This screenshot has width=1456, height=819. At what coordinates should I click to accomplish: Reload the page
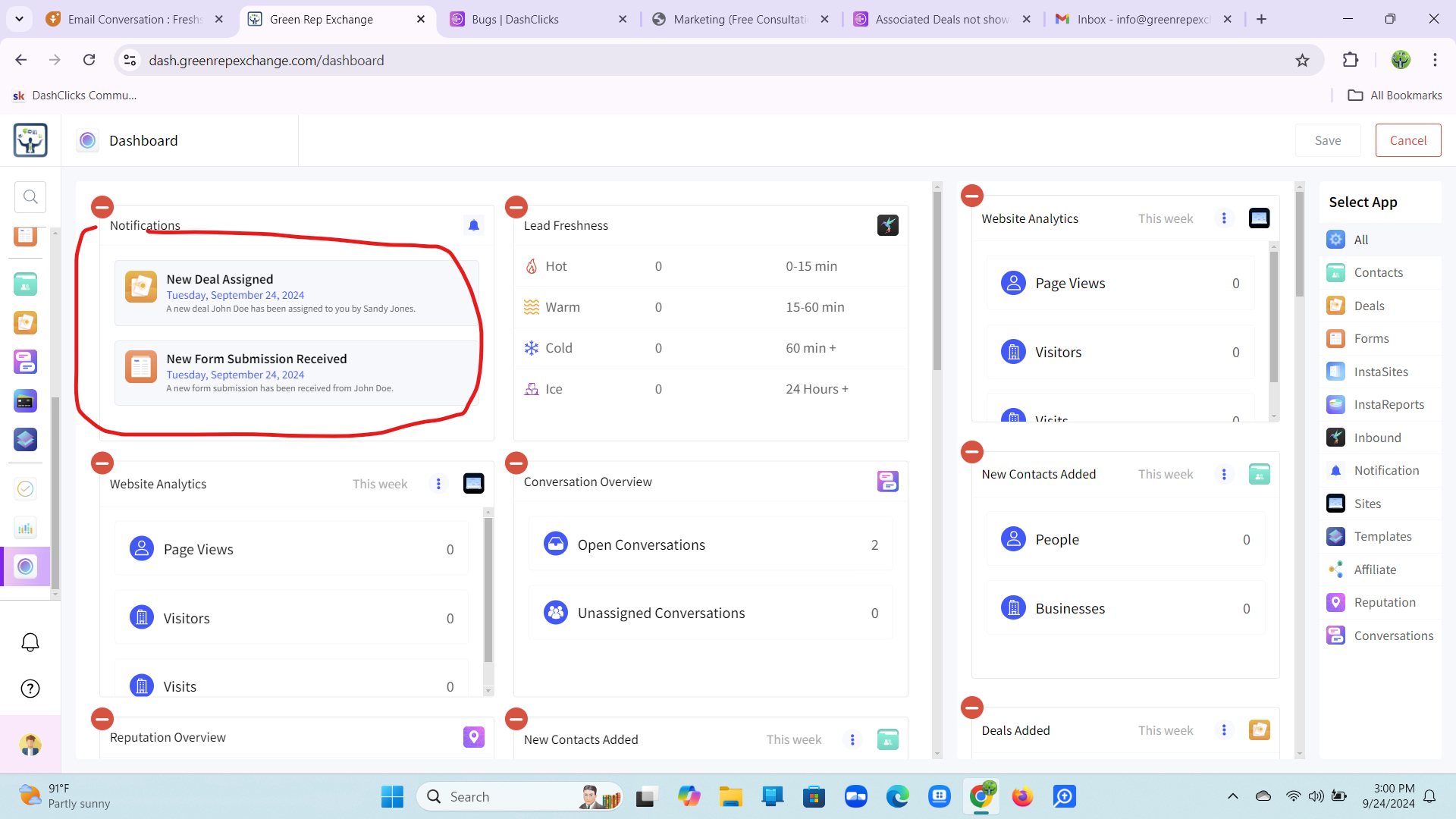pyautogui.click(x=89, y=60)
